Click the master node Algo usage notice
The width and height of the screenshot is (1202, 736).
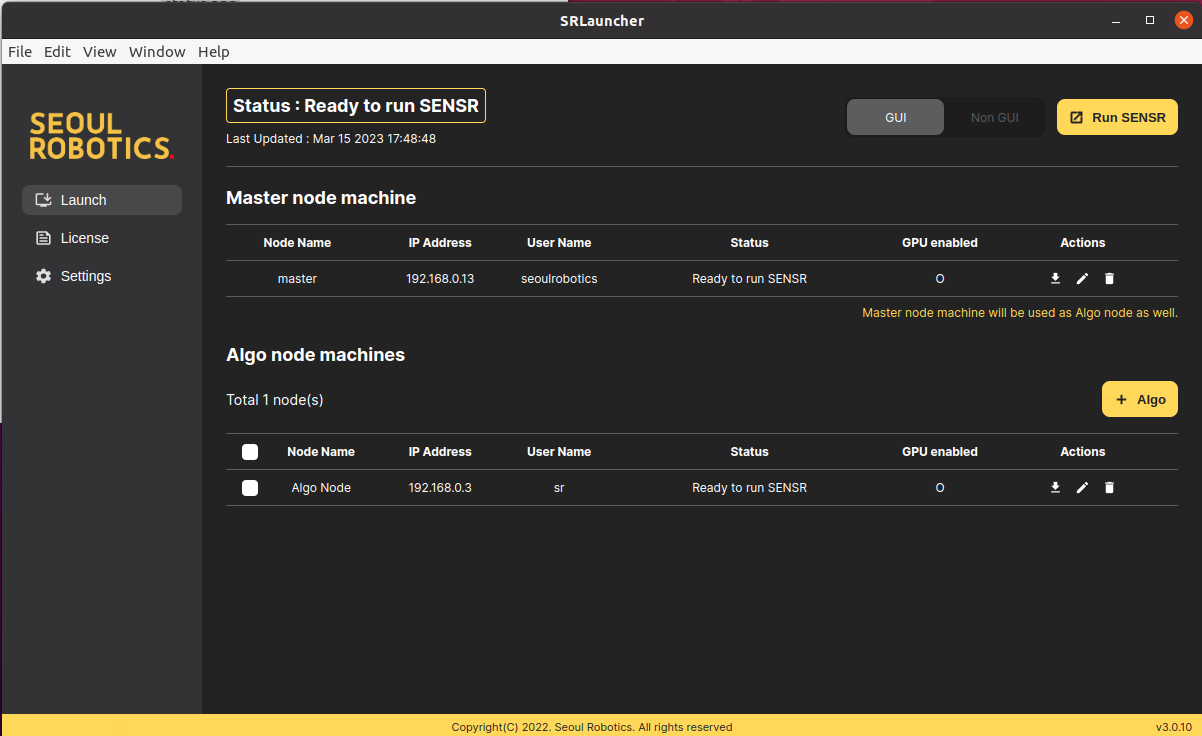point(1020,313)
